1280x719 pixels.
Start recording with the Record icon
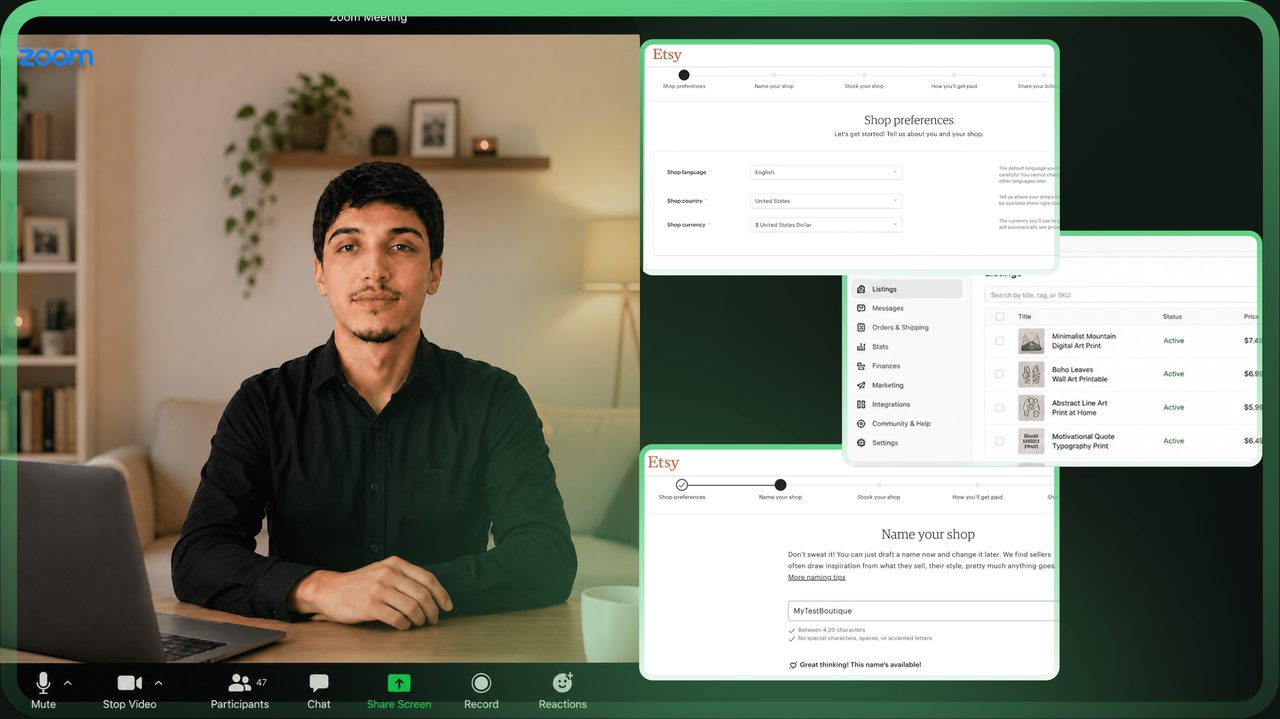pos(481,683)
